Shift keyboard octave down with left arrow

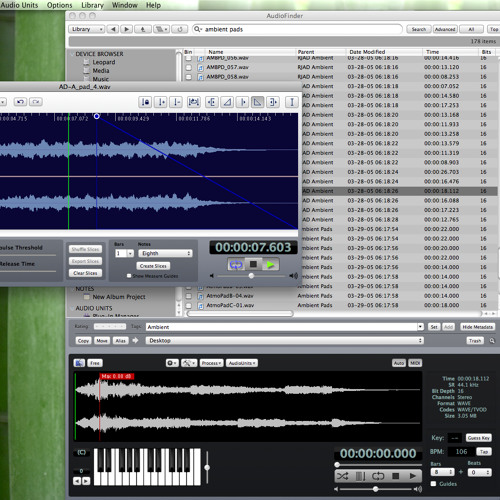pos(77,481)
